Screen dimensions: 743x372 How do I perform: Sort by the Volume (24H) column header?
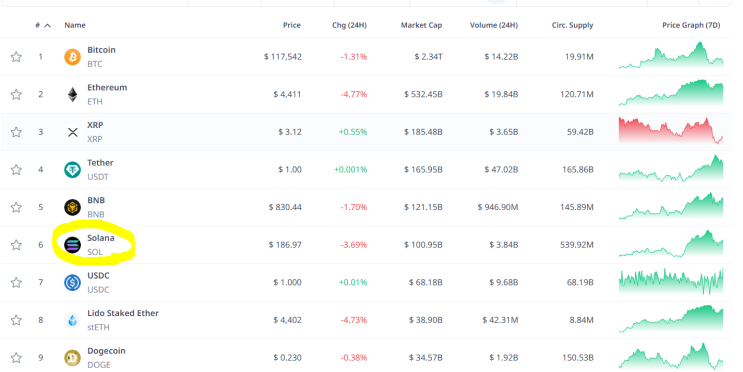(494, 25)
